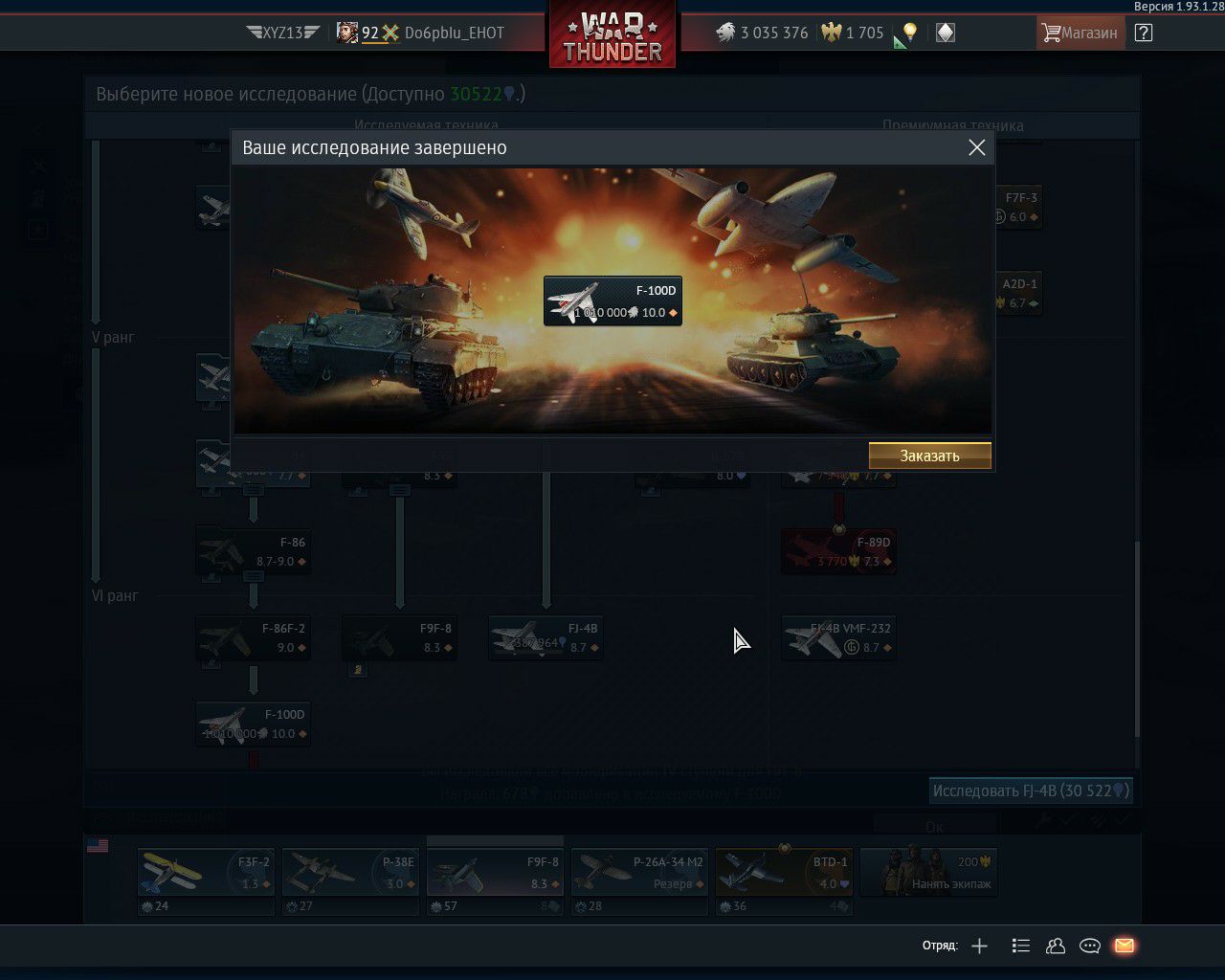Click the V ранг rank label
This screenshot has height=980, width=1225.
click(x=113, y=337)
